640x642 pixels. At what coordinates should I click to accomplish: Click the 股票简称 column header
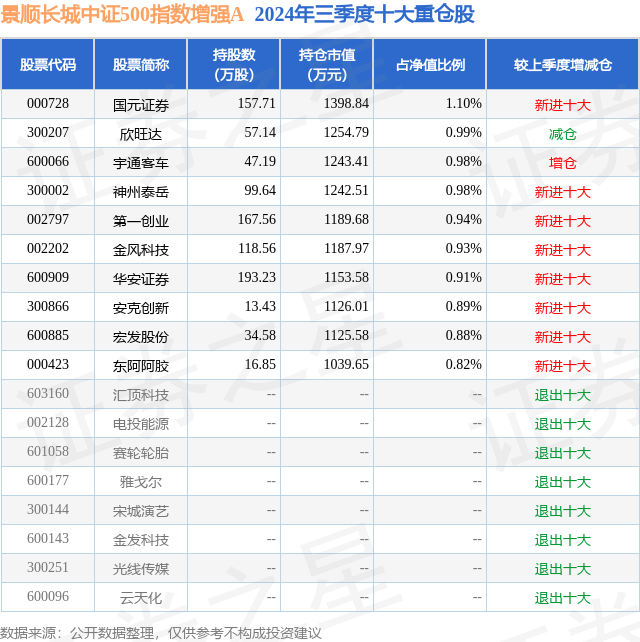pyautogui.click(x=141, y=65)
